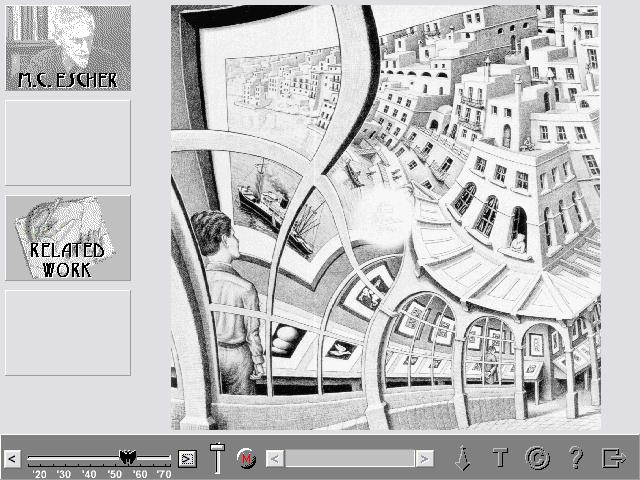Click the gray horizontal bar in toolbar
The width and height of the screenshot is (640, 480).
click(x=350, y=458)
